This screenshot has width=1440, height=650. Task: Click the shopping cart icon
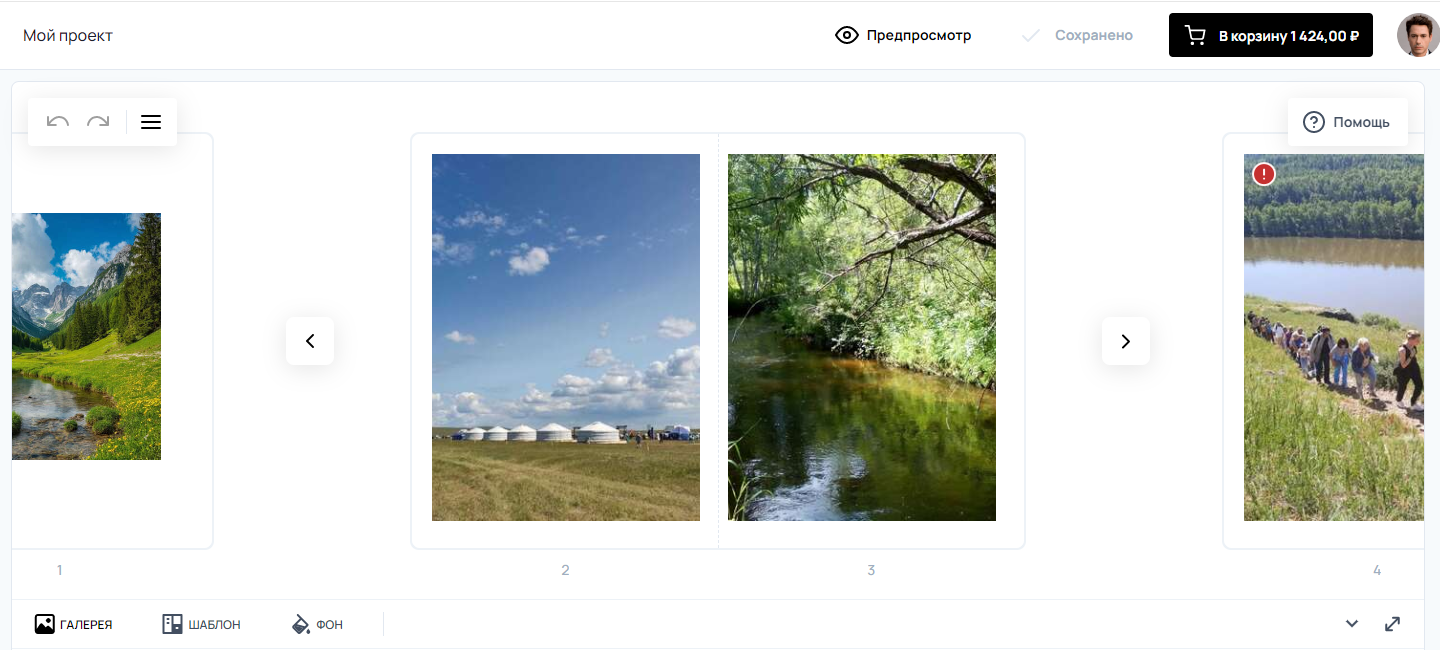click(1195, 36)
